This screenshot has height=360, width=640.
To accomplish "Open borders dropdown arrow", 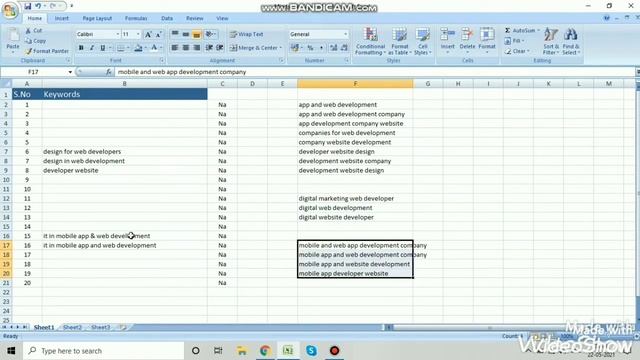I will pos(127,48).
